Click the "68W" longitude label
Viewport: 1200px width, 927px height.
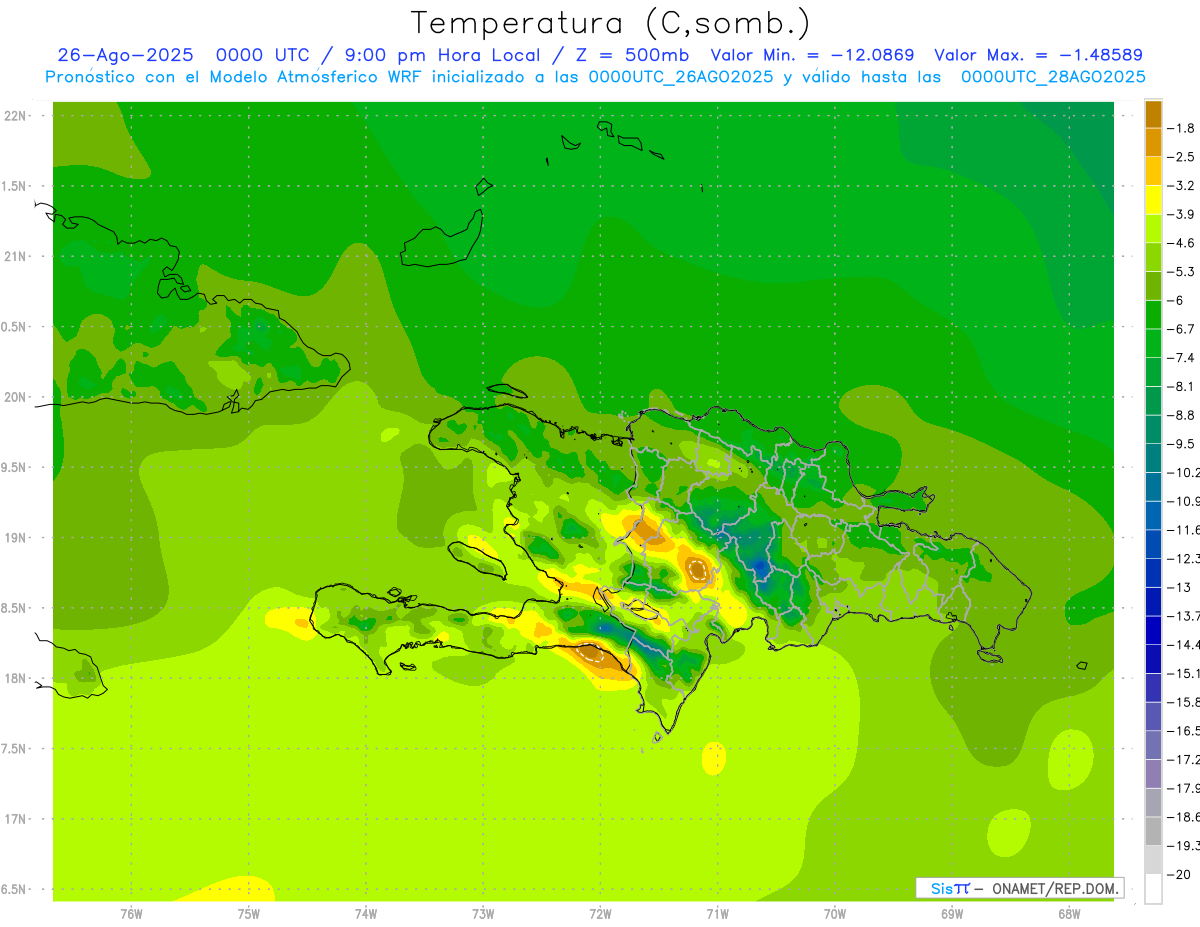(x=1069, y=913)
